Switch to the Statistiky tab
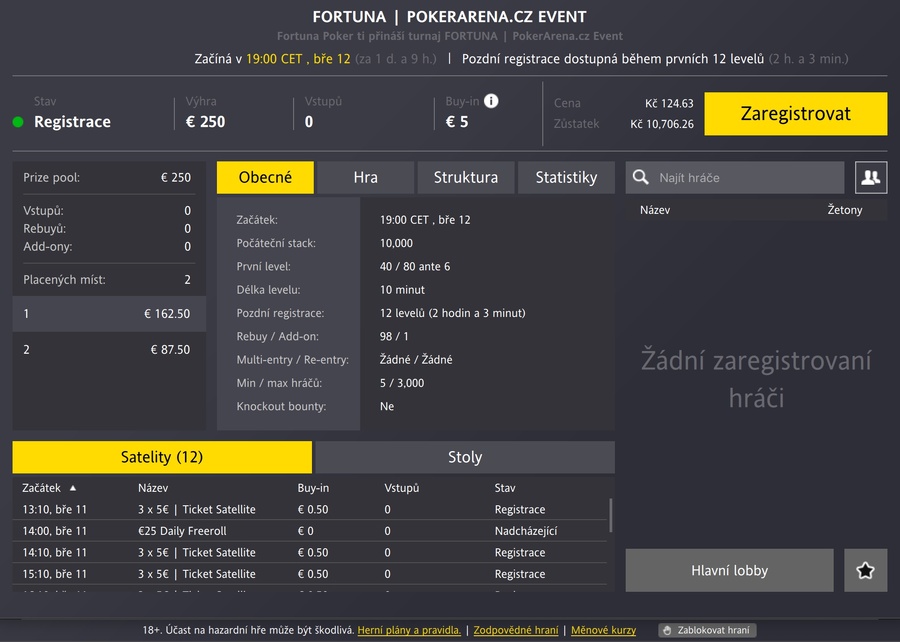 click(566, 177)
